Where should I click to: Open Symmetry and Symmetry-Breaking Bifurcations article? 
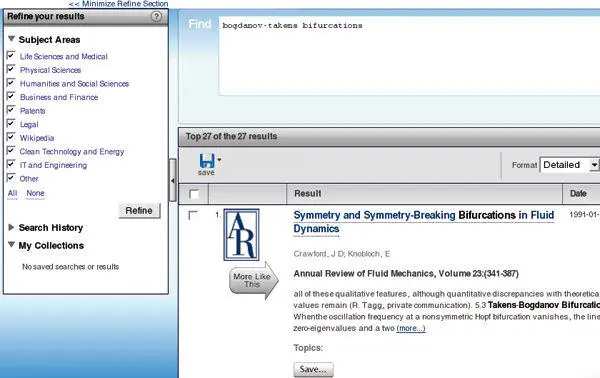[x=423, y=222]
